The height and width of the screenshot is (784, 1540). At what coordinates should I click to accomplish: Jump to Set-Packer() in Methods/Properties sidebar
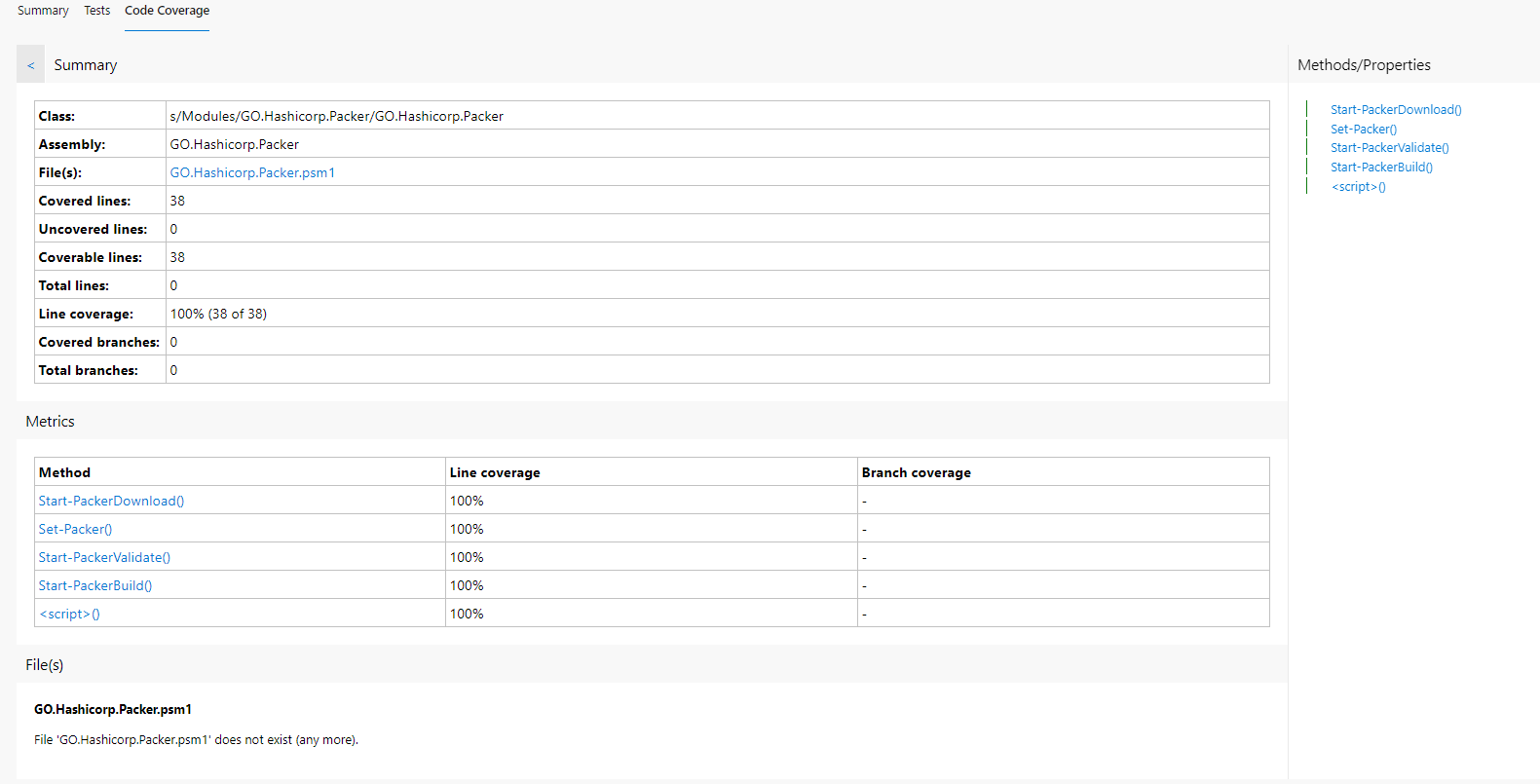[x=1364, y=129]
